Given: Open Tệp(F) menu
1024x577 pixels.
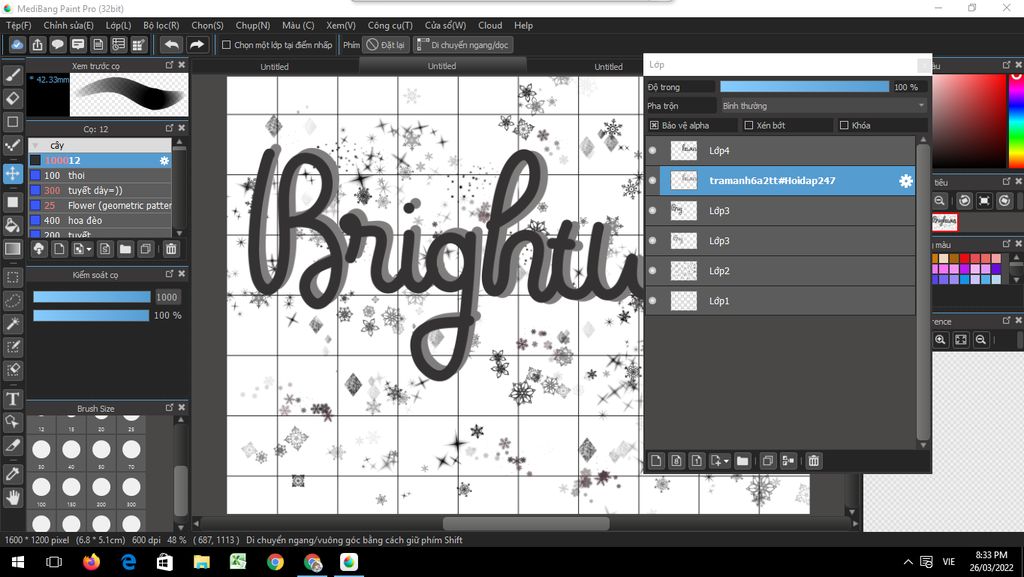Looking at the screenshot, I should (x=18, y=25).
